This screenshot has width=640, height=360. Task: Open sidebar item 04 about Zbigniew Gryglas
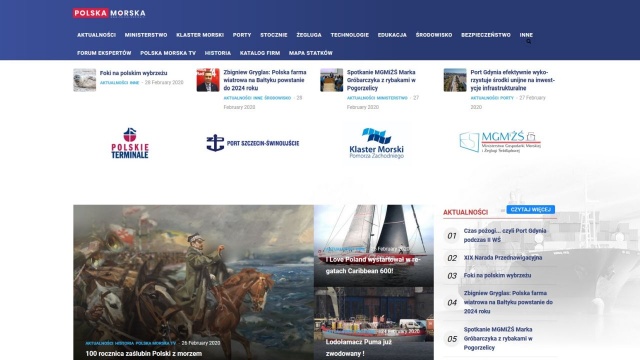click(508, 302)
